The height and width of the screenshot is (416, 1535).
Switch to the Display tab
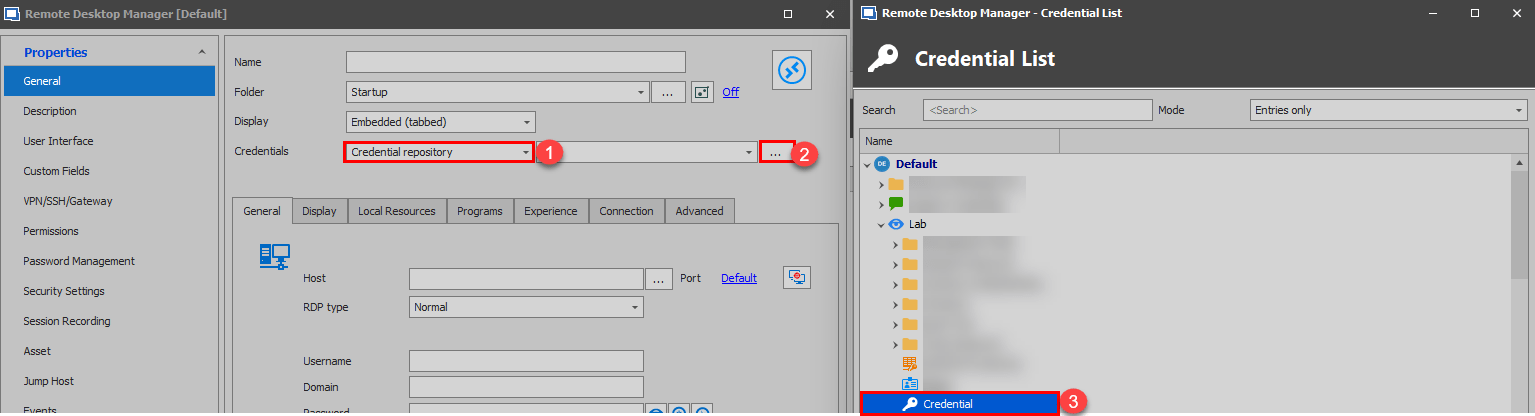click(x=319, y=211)
